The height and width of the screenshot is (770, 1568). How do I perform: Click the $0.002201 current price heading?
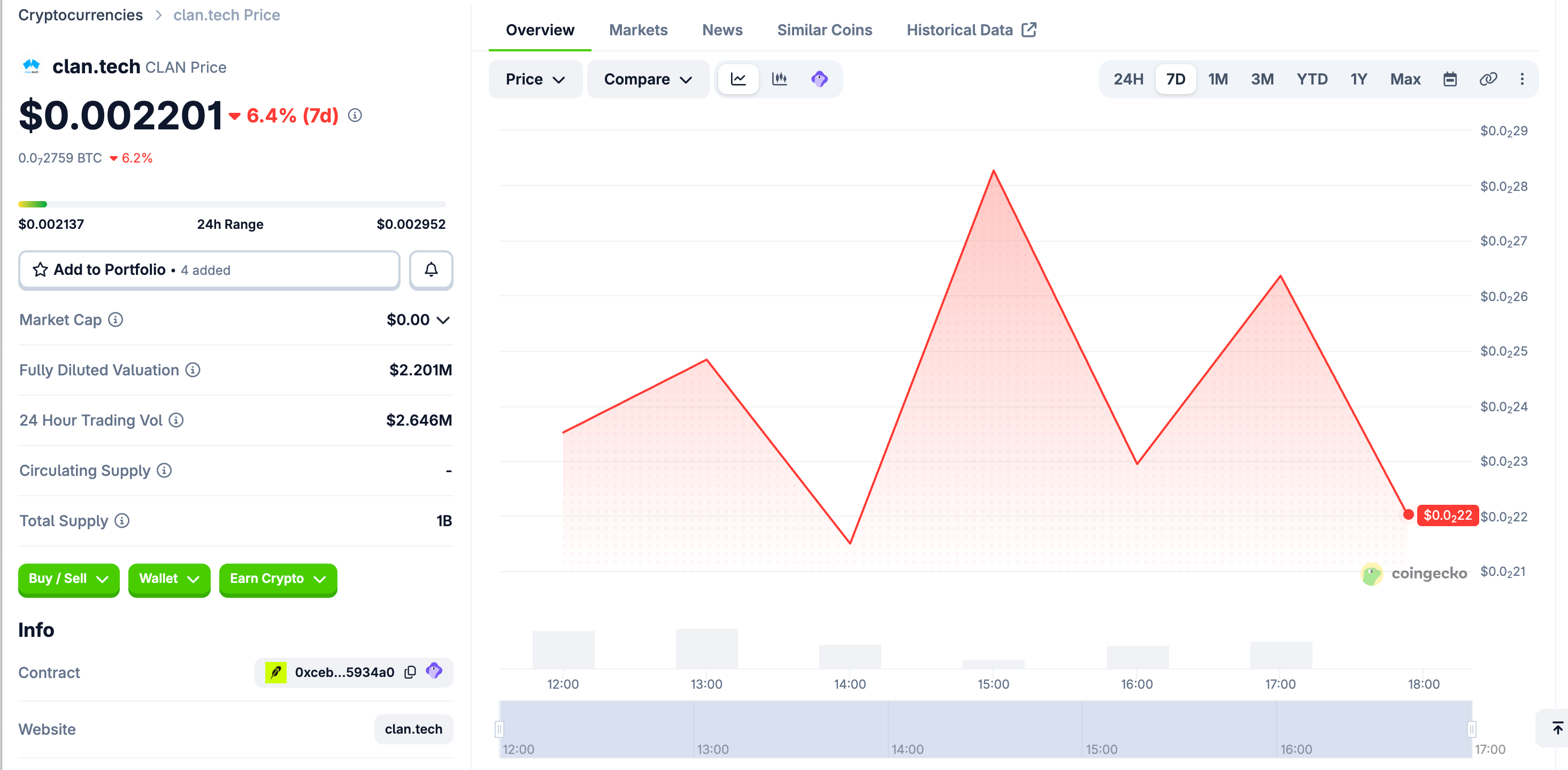tap(120, 115)
